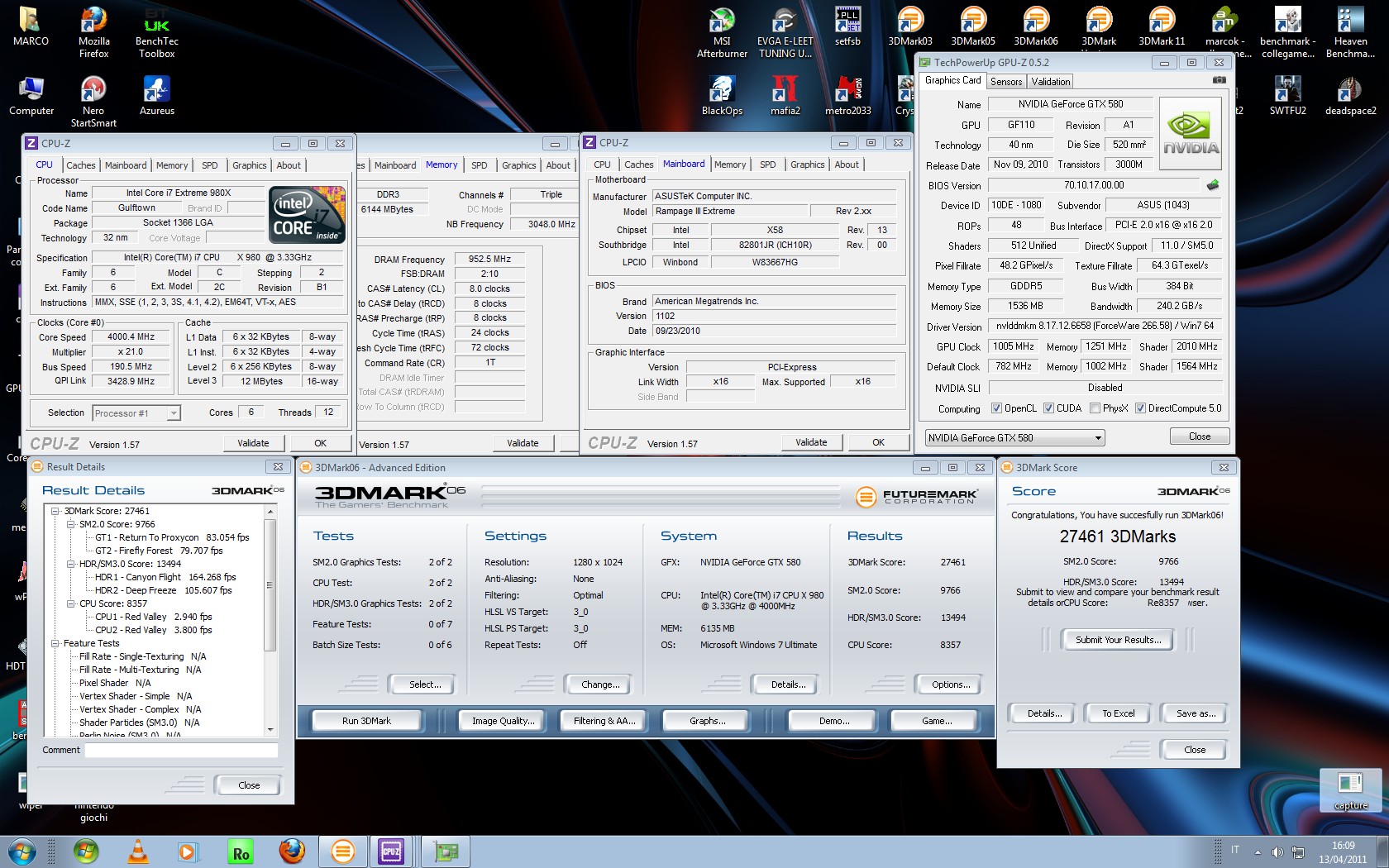
Task: Open the deadspace2 desktop icon
Action: (x=1350, y=96)
